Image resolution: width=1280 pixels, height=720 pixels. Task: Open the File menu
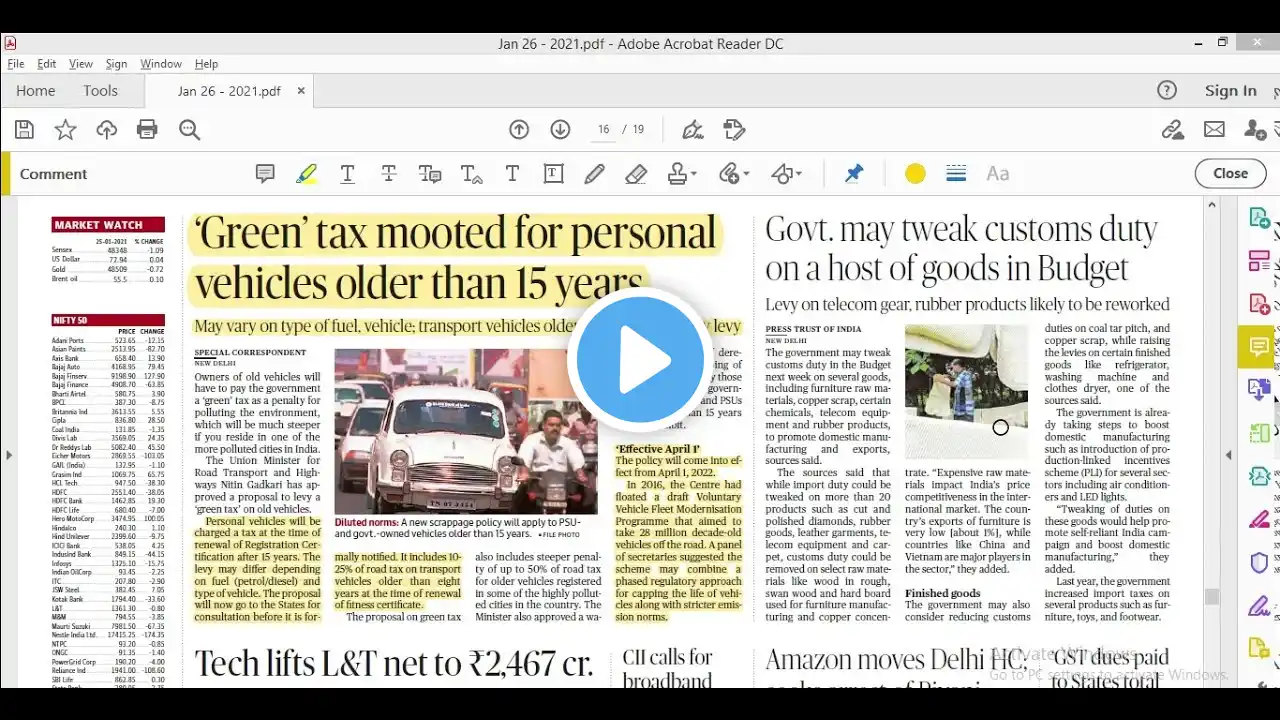16,64
